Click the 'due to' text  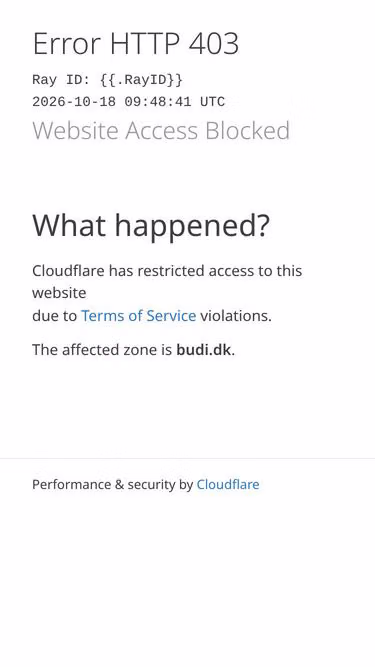(54, 316)
